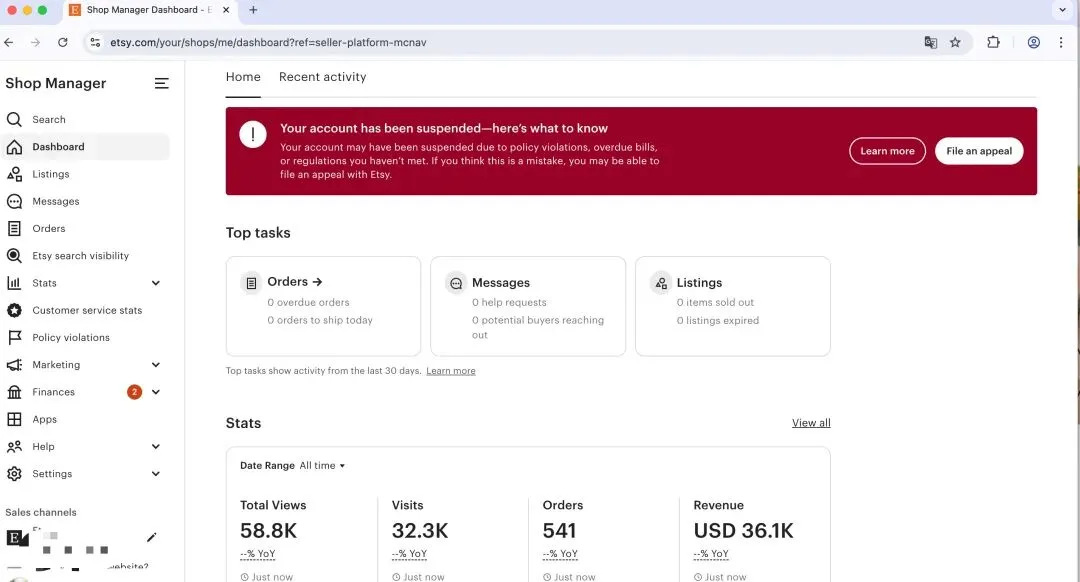Expand the Settings submenu chevron
Viewport: 1080px width, 582px height.
coord(156,474)
